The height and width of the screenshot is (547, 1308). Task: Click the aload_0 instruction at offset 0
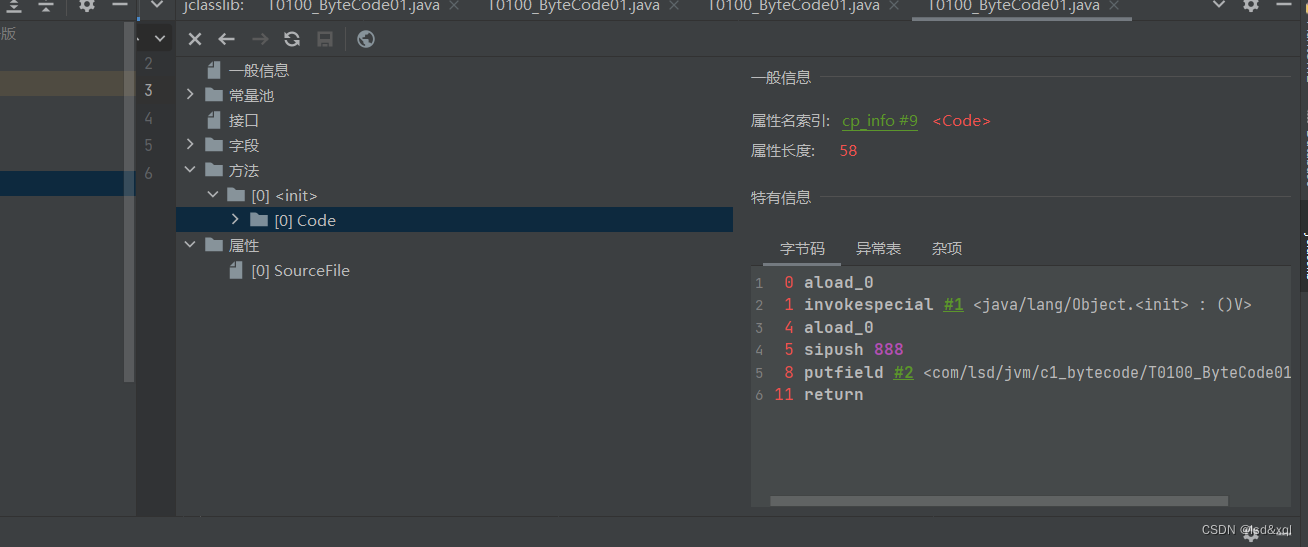838,283
